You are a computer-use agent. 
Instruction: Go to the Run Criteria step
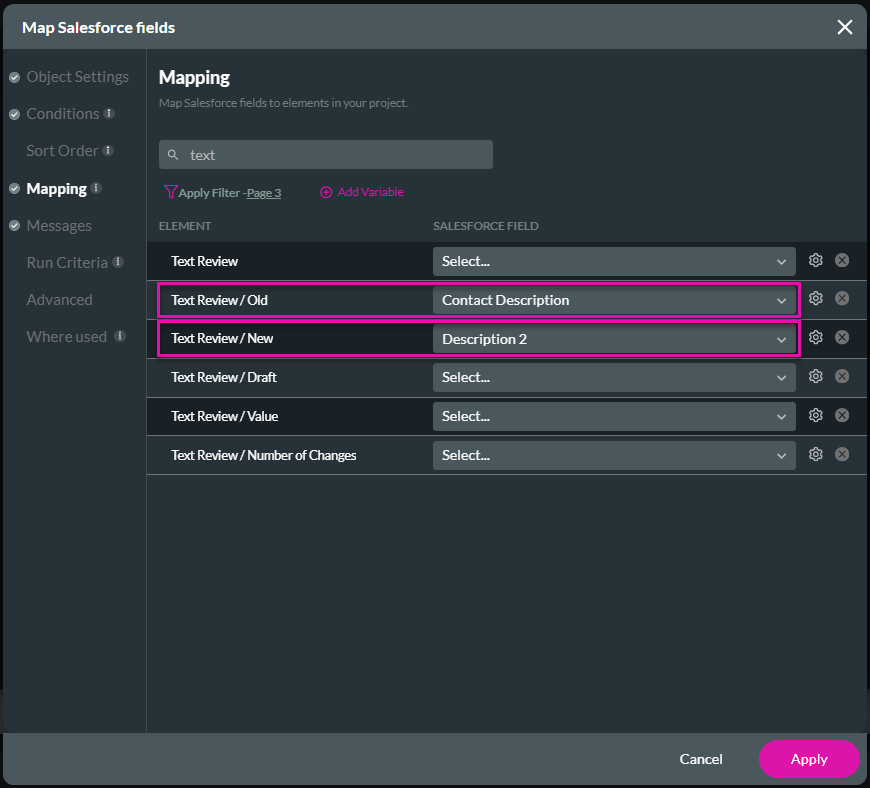pos(67,262)
